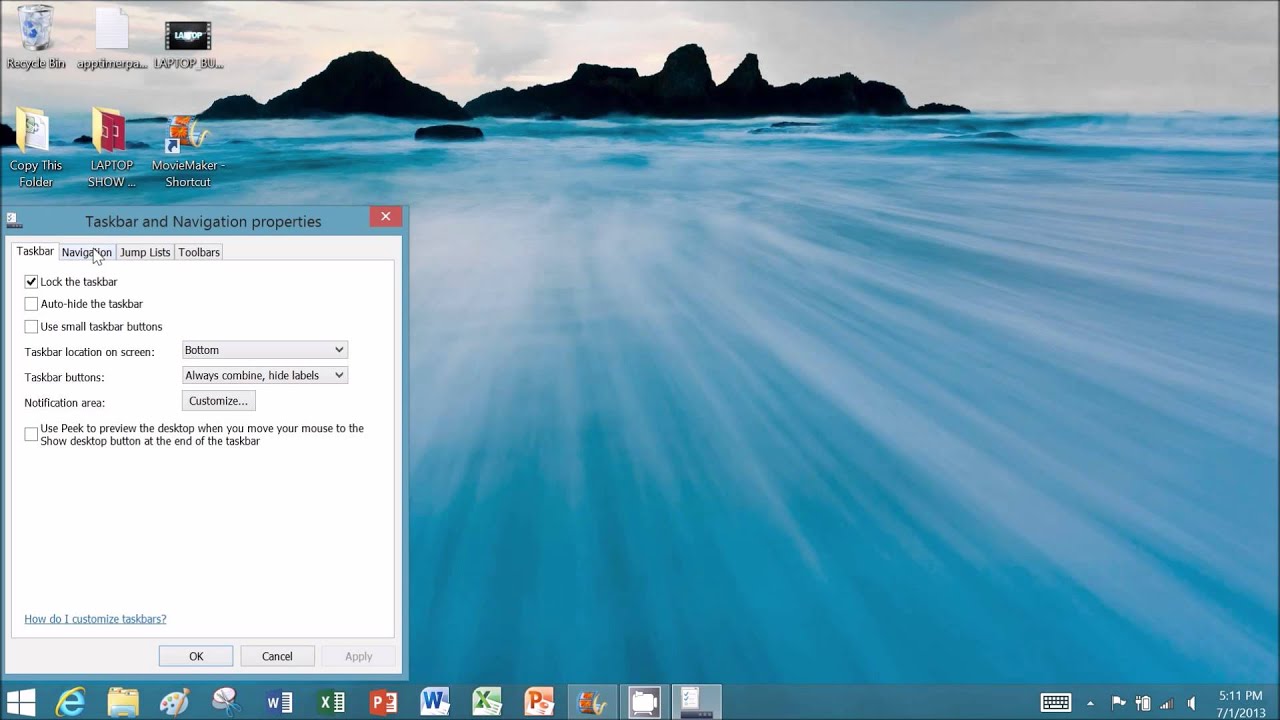
Task: Open the Excel 2010 taskbar icon with paper
Action: coord(487,702)
